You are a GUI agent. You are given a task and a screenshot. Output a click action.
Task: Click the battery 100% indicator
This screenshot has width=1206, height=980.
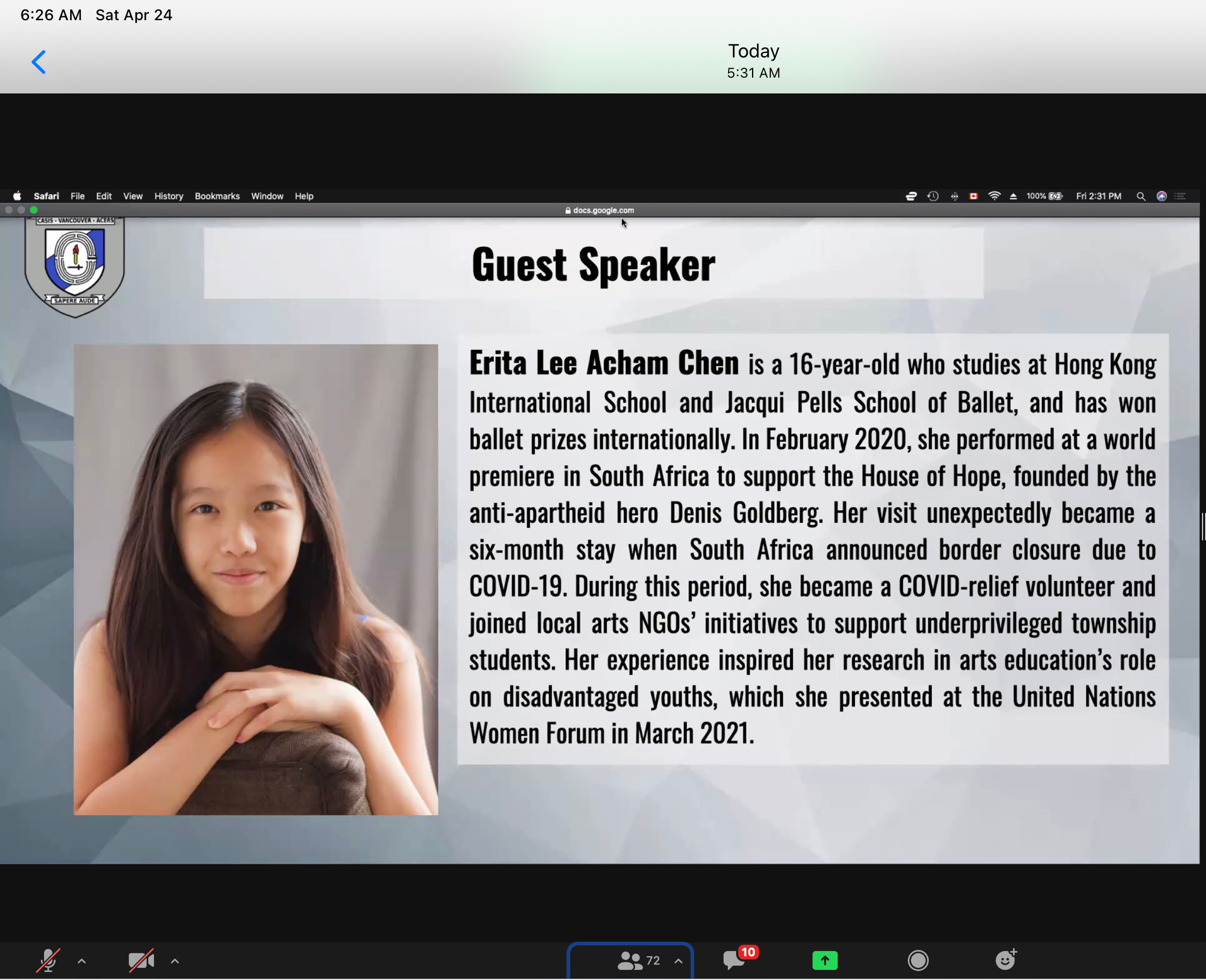pyautogui.click(x=1045, y=196)
